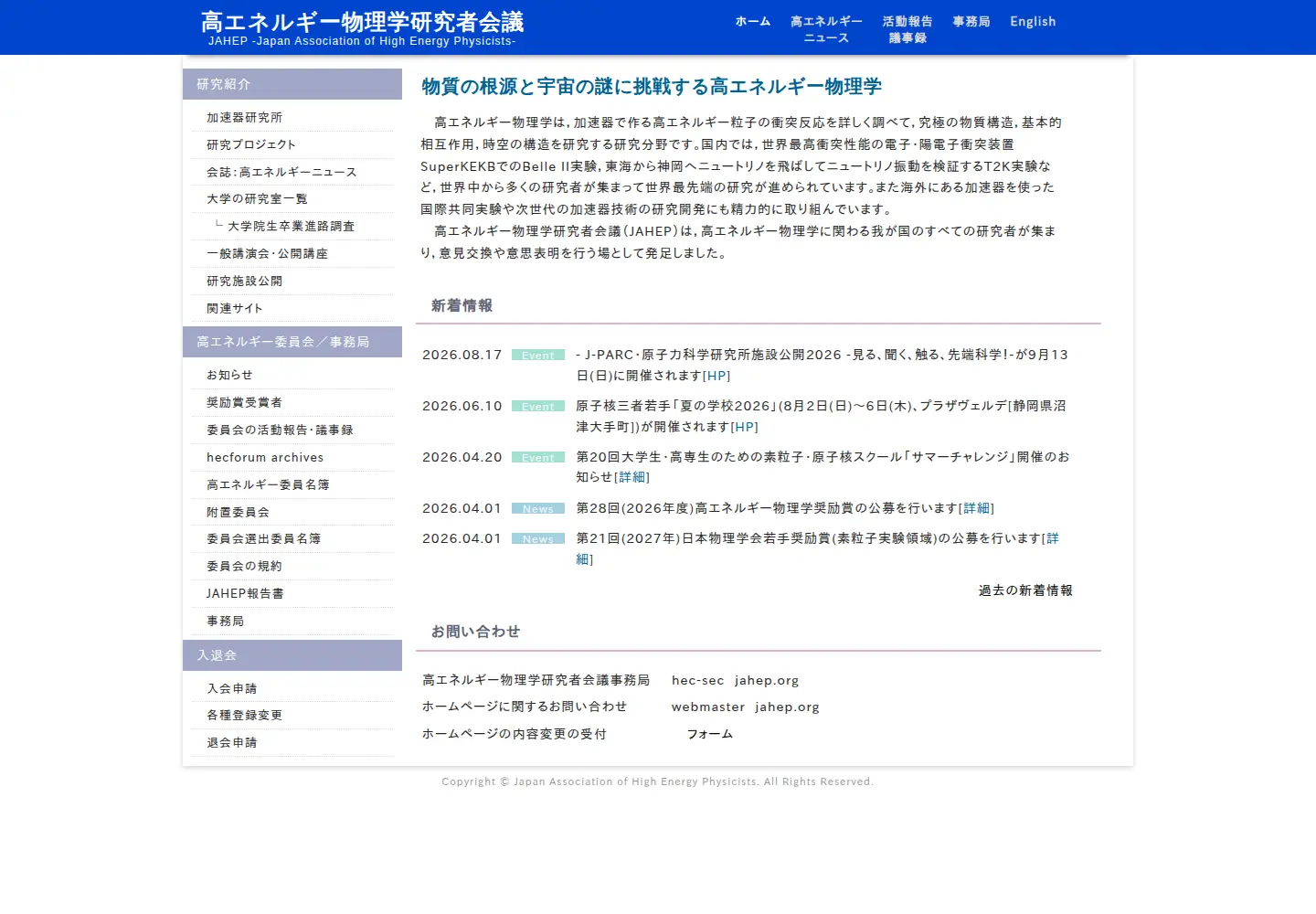Open お知らせ in the sidebar
Viewport: 1316px width, 914px height.
coord(229,376)
